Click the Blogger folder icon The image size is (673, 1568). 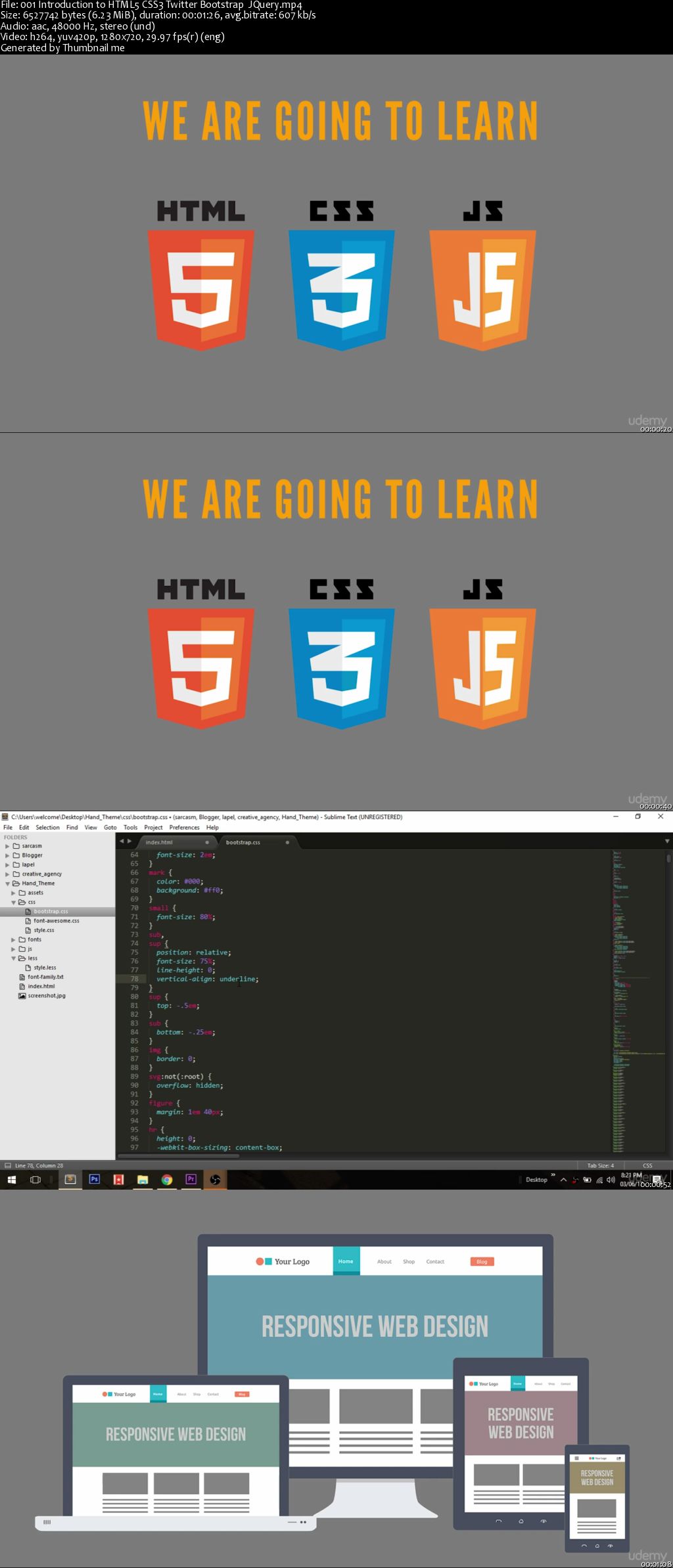16,855
